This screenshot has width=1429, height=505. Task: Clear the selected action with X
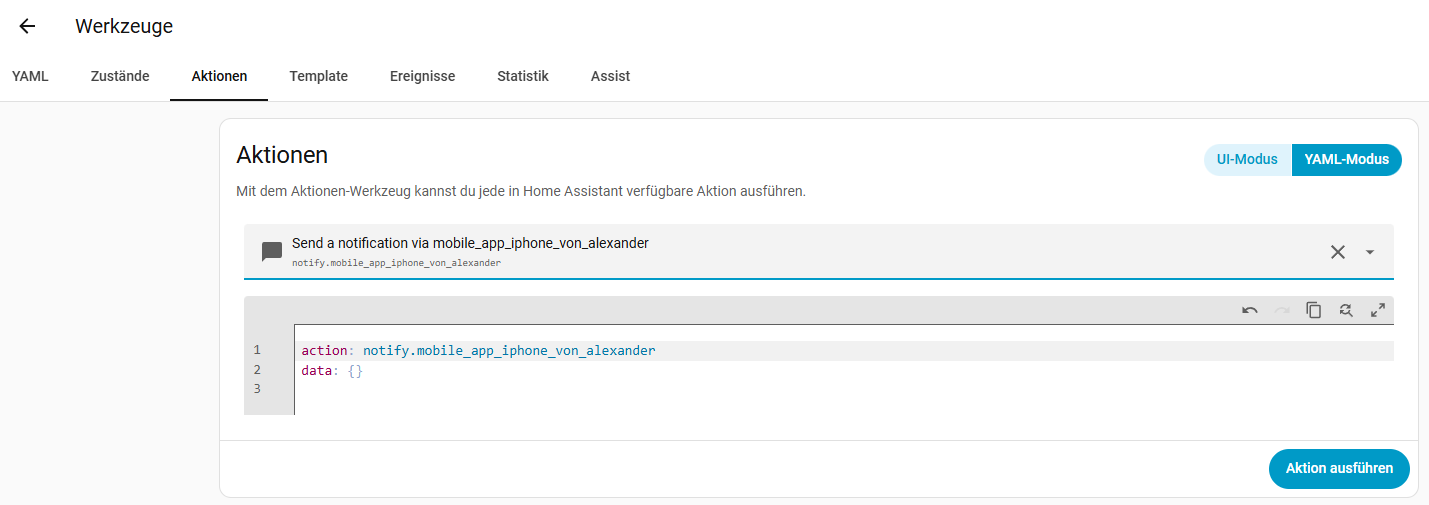point(1338,252)
